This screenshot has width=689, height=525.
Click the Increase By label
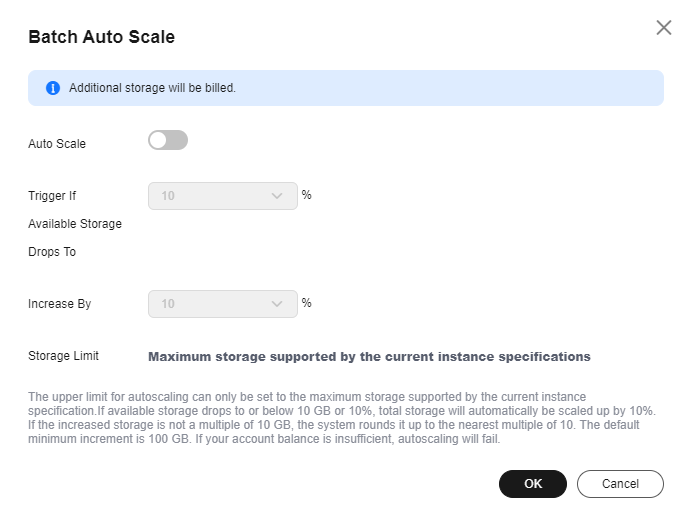59,304
